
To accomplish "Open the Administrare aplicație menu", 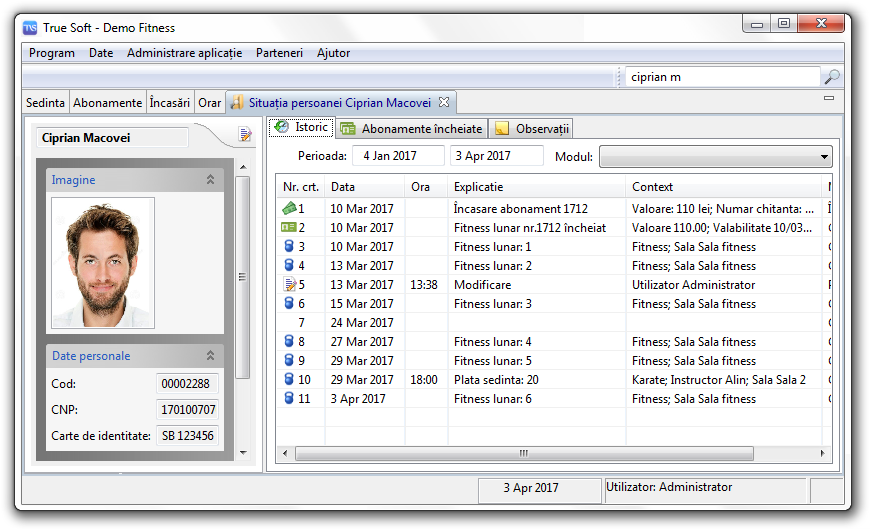I will click(184, 53).
